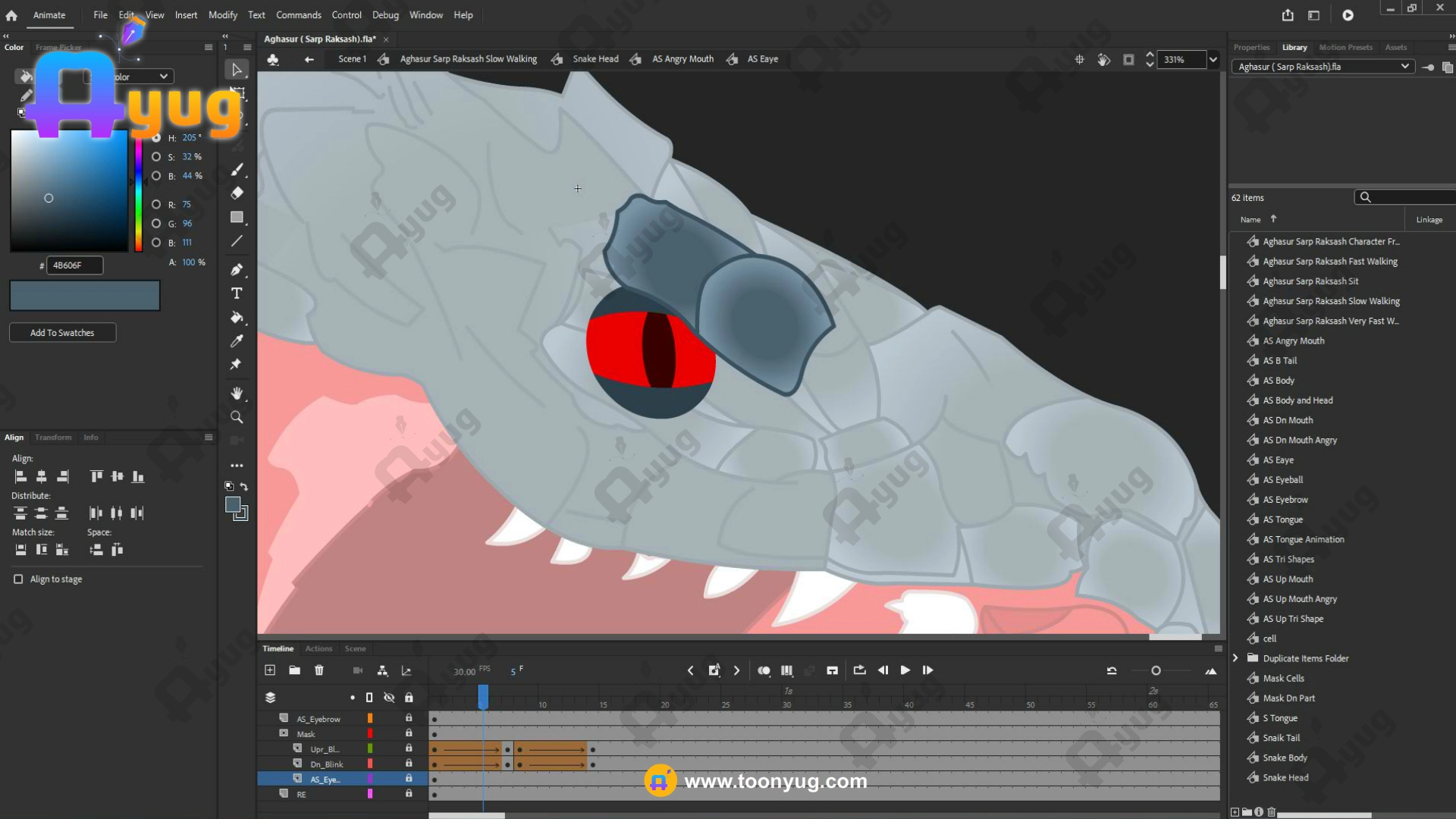Click the Delete layer trash icon
The image size is (1456, 819).
319,670
